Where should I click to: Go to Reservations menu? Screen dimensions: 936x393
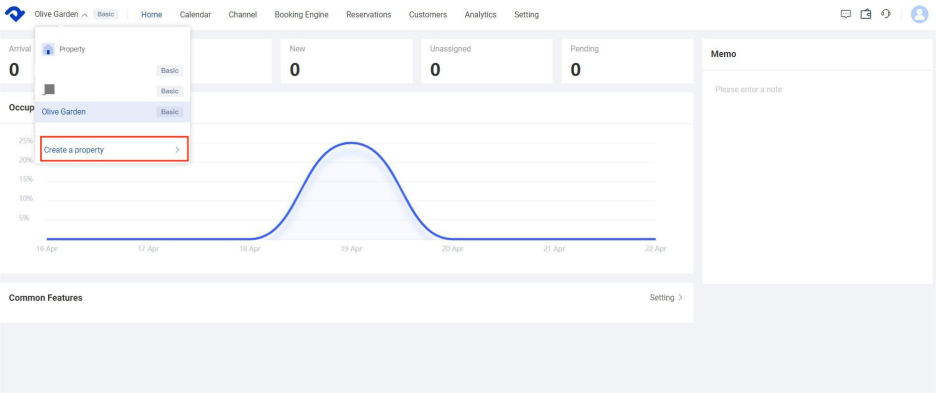coord(369,14)
